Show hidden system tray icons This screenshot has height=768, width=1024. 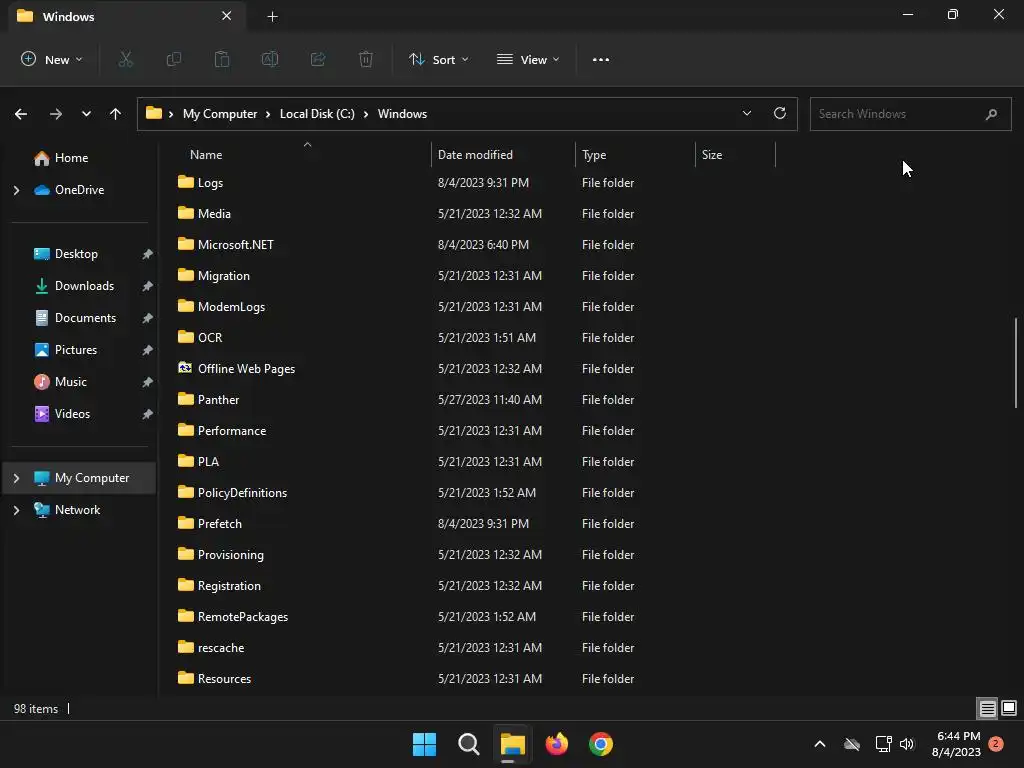pos(820,744)
